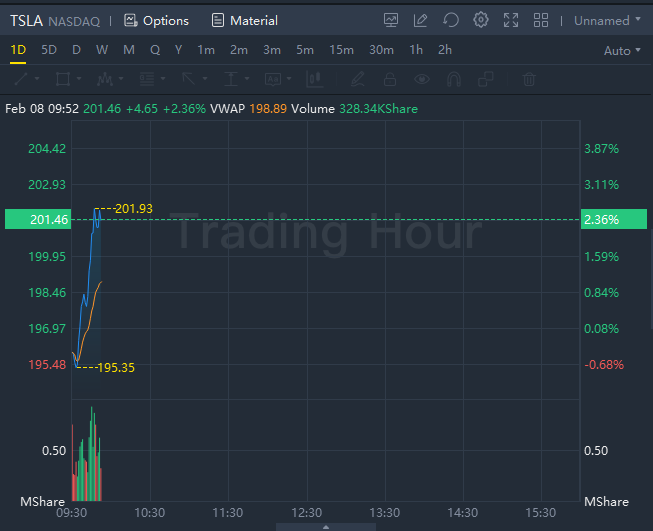Select the wave pattern drawing tool
Viewport: 653px width, 531px height.
(105, 79)
